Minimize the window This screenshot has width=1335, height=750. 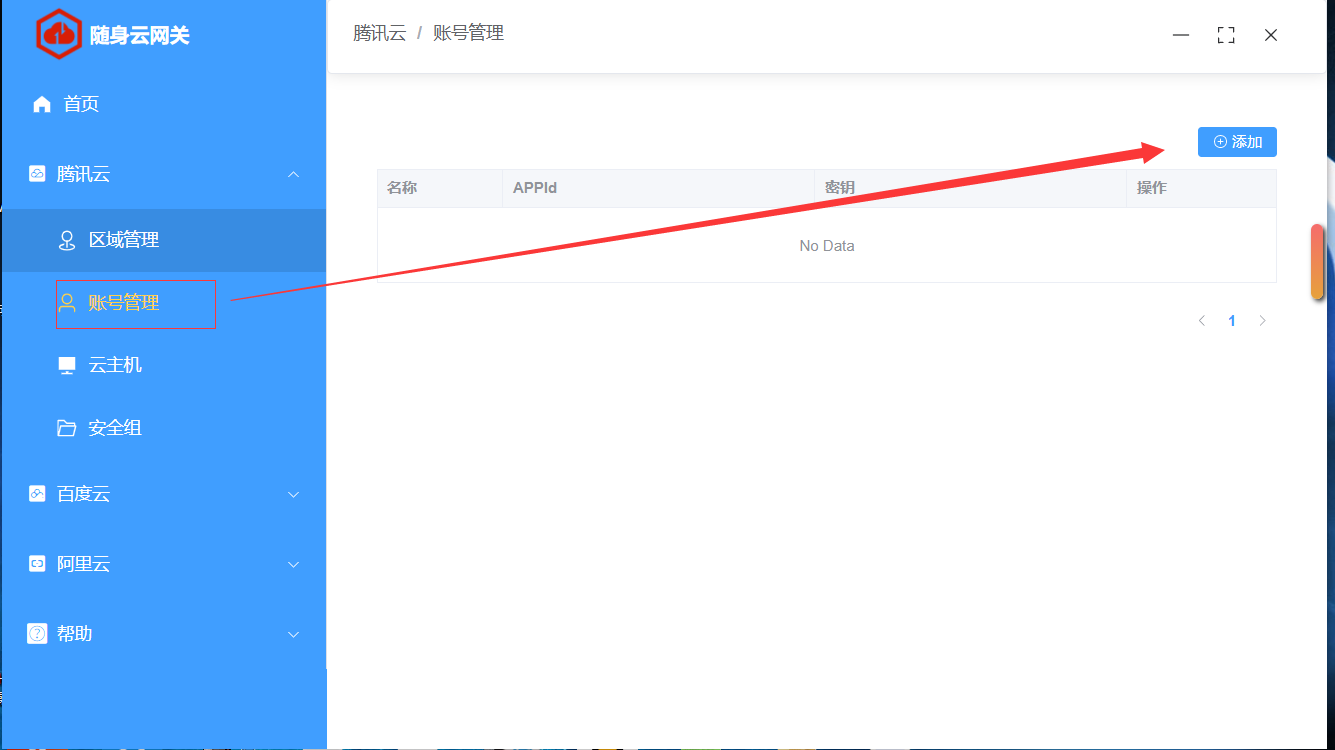[x=1181, y=35]
